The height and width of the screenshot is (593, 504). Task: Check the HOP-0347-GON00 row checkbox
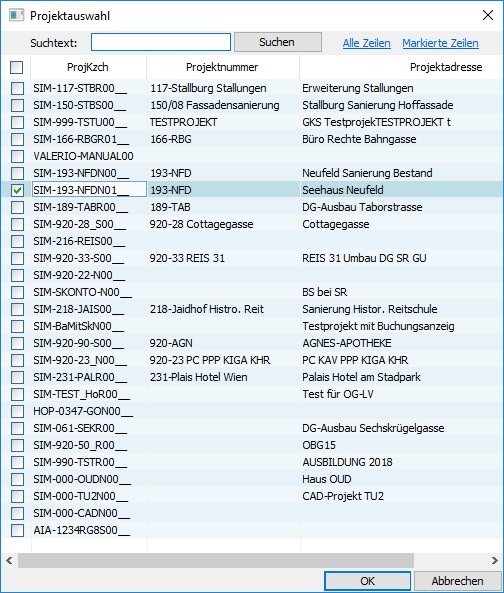17,411
